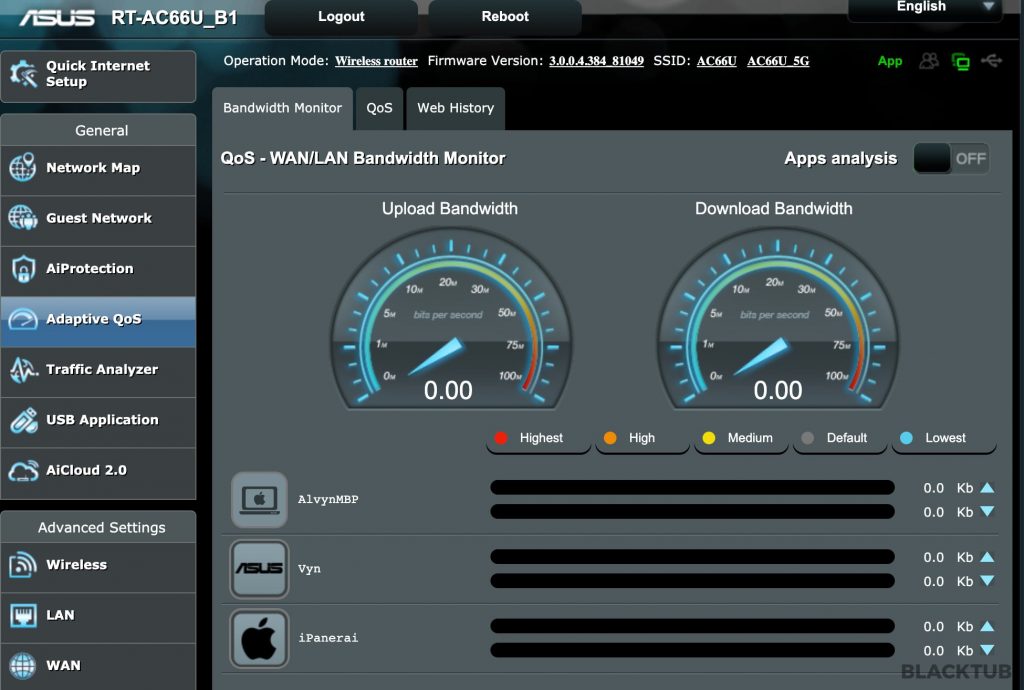
Task: Open the AiCloud 2.0 cloud icon
Action: click(x=24, y=470)
